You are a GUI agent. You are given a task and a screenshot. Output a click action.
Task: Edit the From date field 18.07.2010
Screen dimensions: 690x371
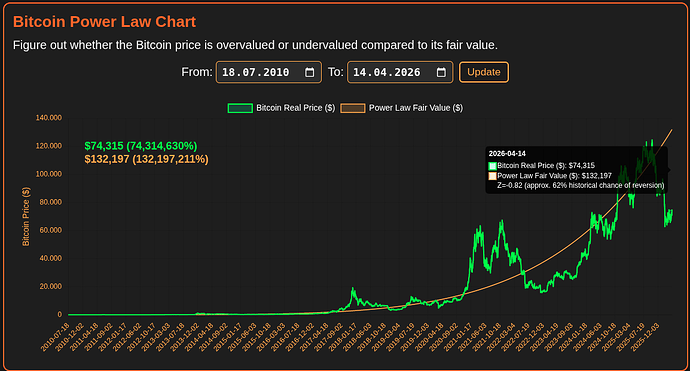268,72
